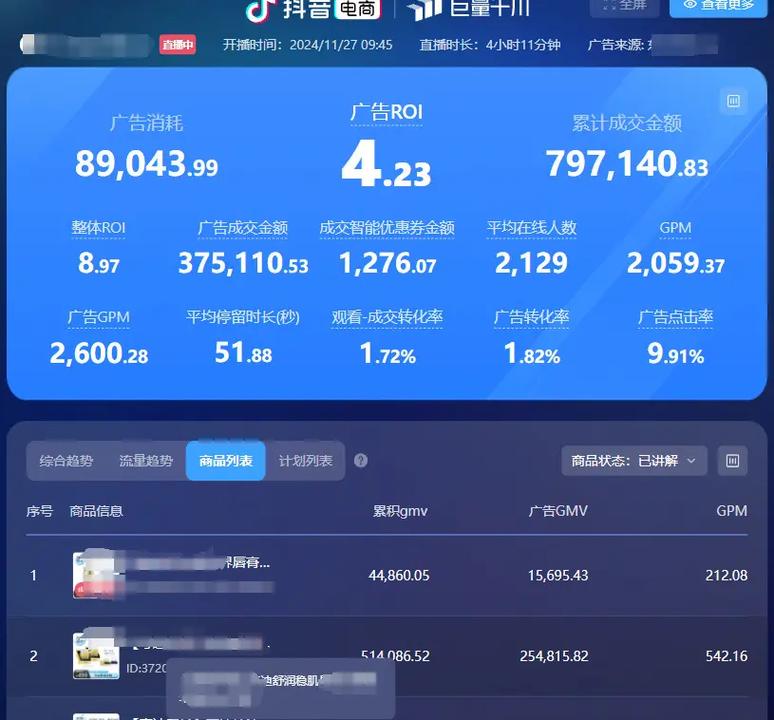Click the 累积gmv column header
The width and height of the screenshot is (774, 720).
click(x=400, y=511)
